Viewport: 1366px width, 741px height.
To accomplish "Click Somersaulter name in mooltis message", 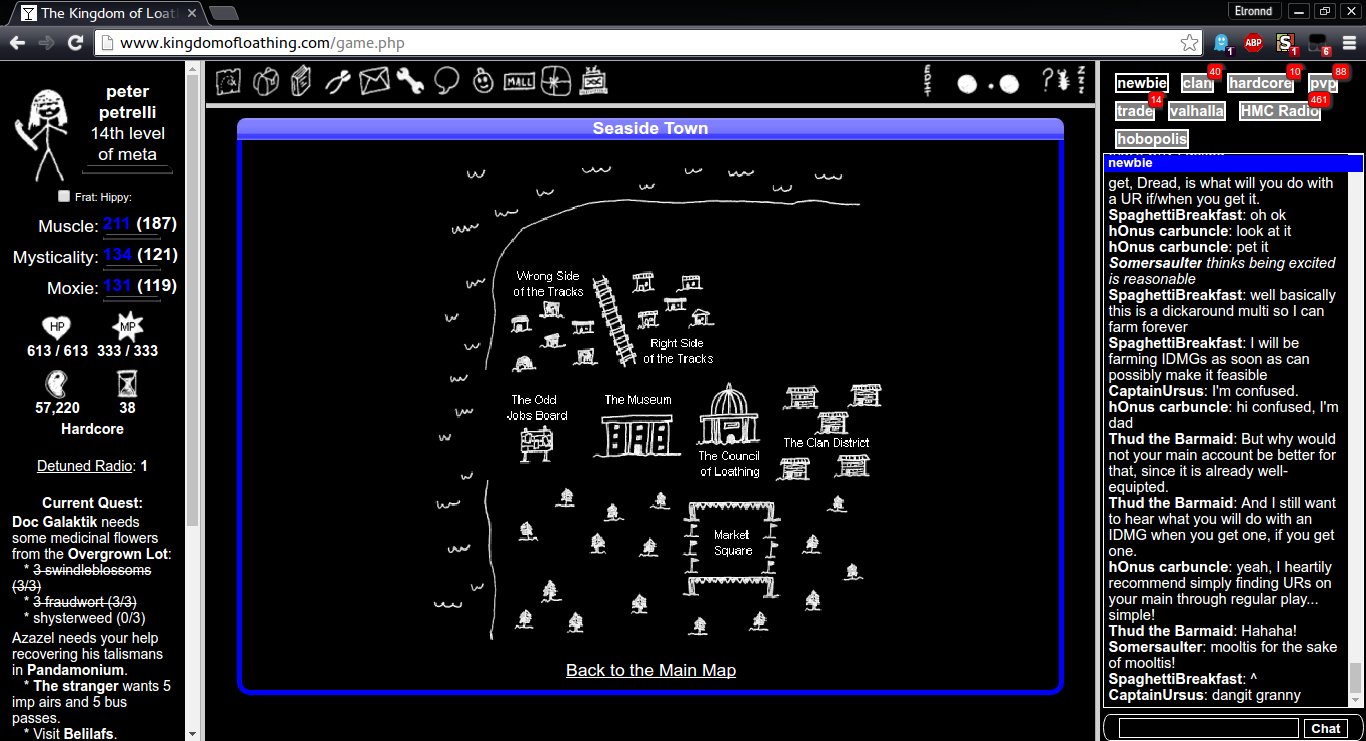I will click(1154, 647).
